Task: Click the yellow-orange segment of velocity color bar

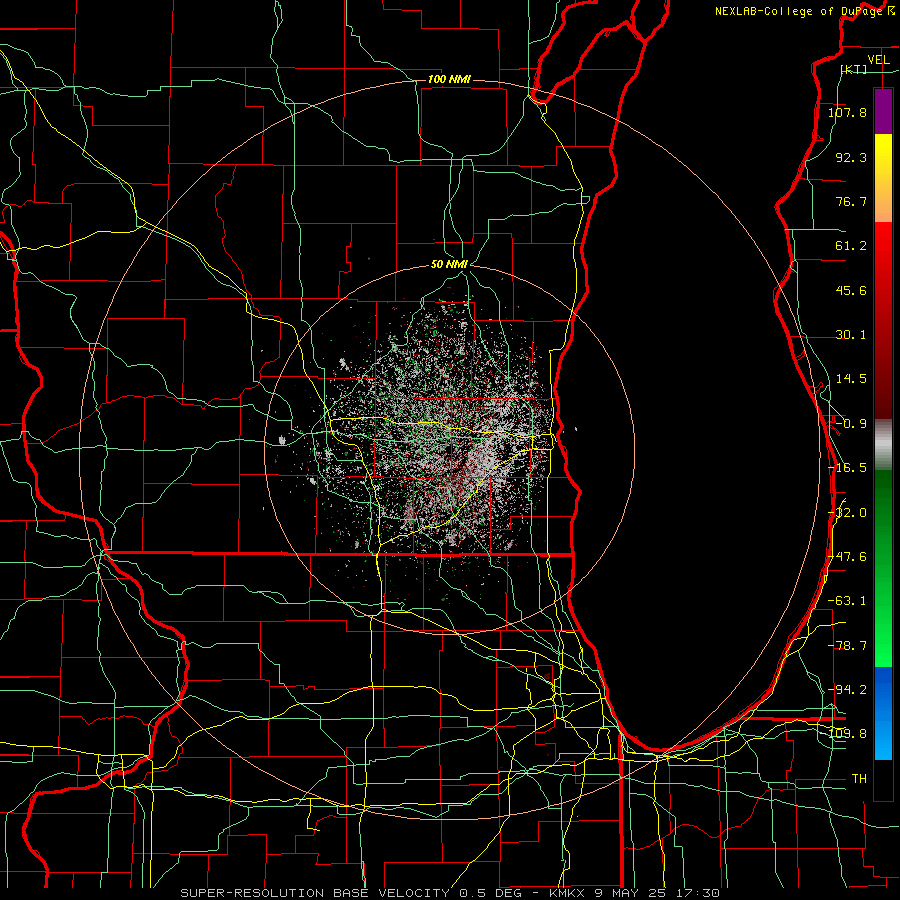Action: coord(883,178)
